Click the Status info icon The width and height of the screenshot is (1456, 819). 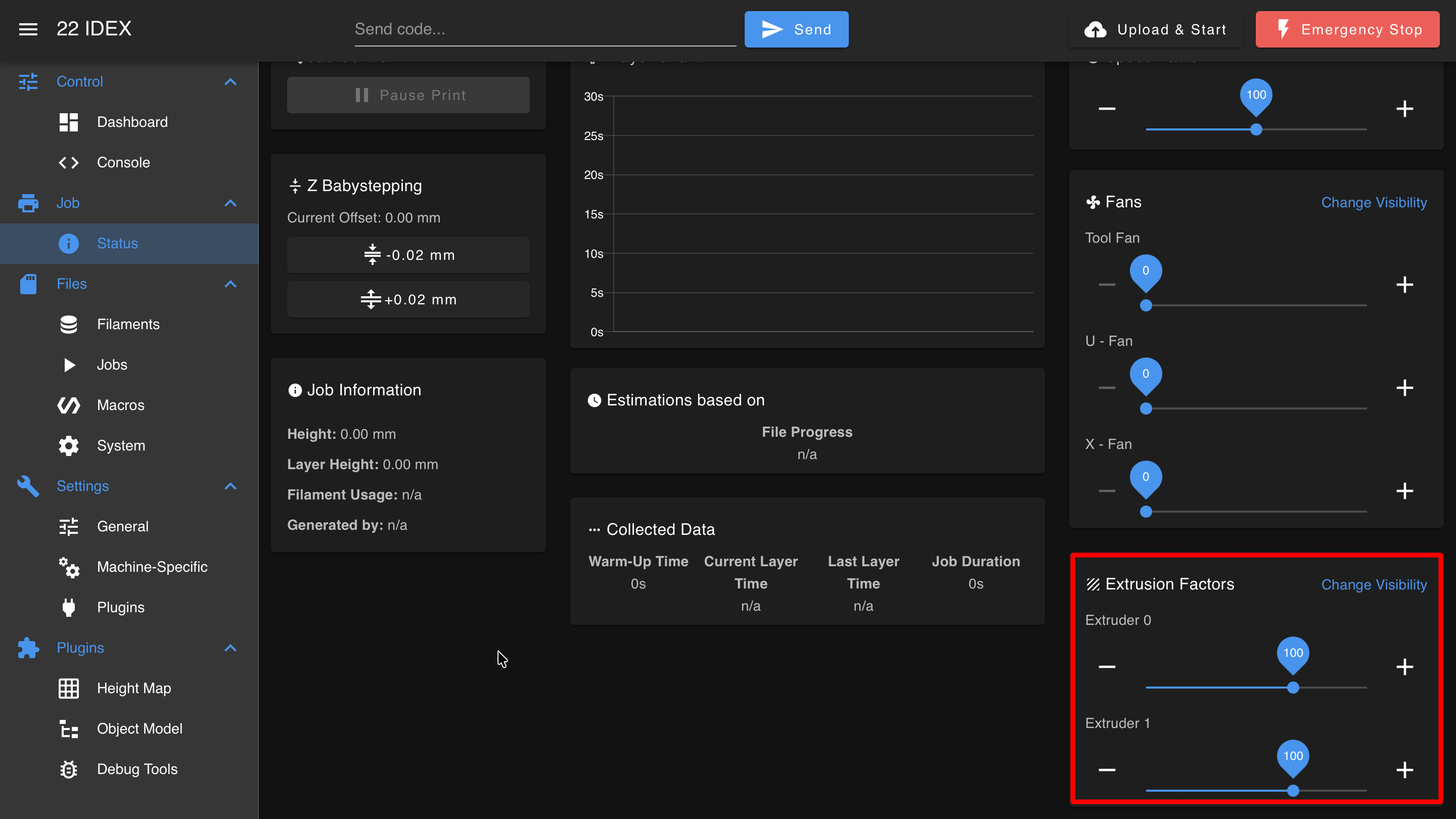[x=68, y=244]
